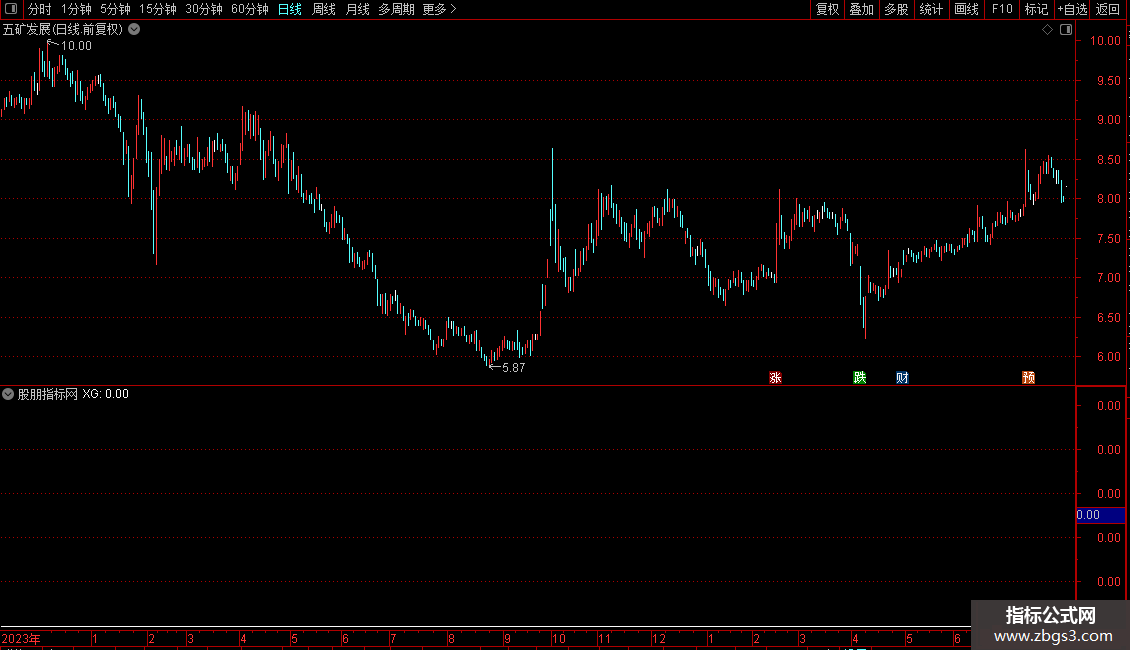Click the 2023年 label on time axis

click(21, 638)
